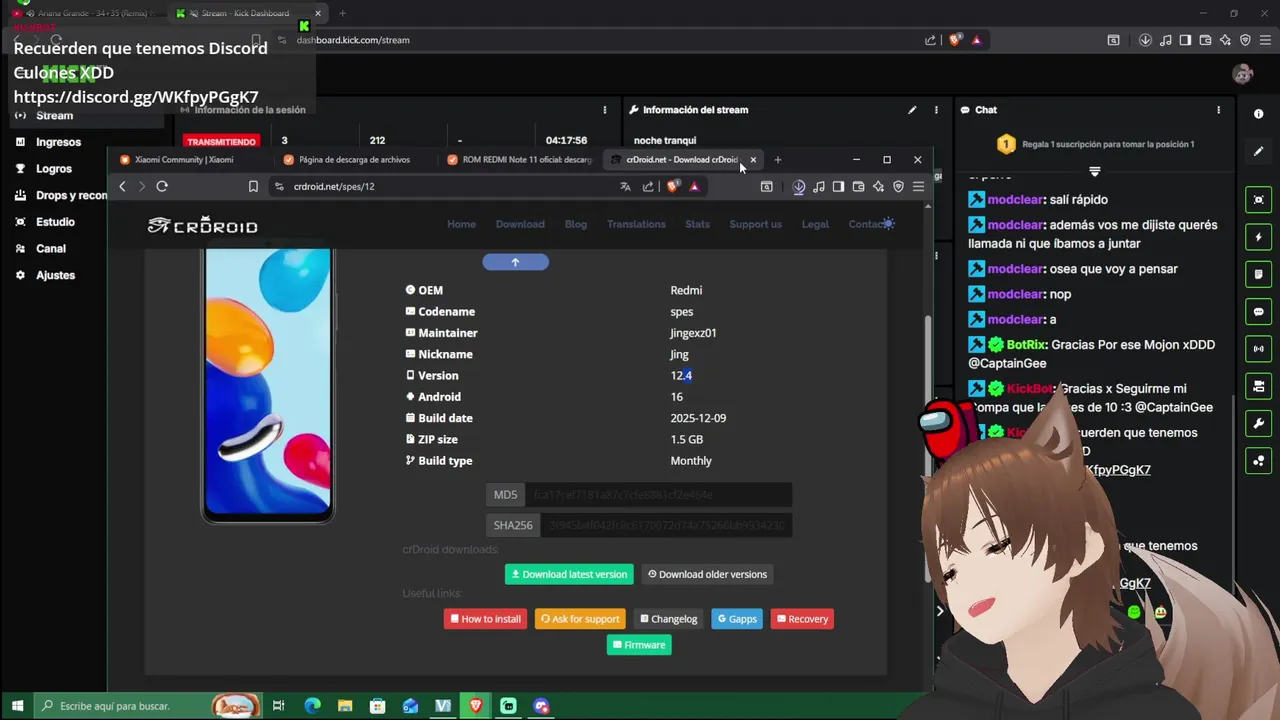The height and width of the screenshot is (720, 1280).
Task: Open Leo AI icon in crDroid toolbar
Action: [x=878, y=186]
